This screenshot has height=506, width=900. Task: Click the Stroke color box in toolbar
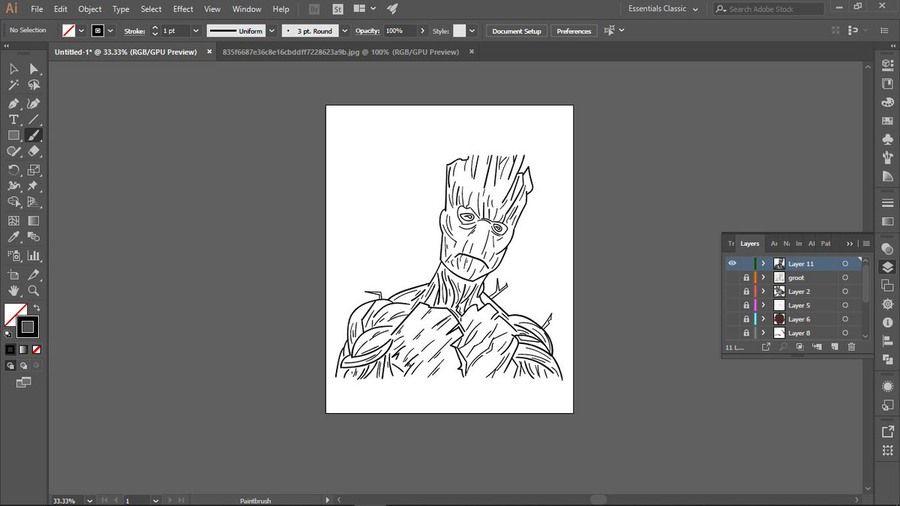point(28,327)
